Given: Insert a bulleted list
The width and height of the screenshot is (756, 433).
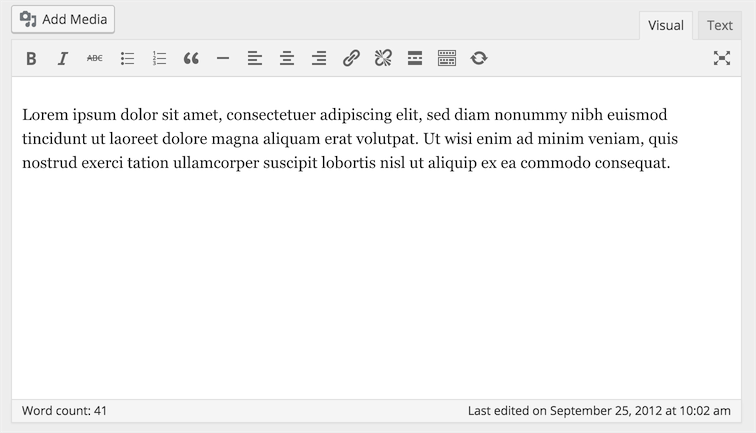Looking at the screenshot, I should pyautogui.click(x=127, y=59).
